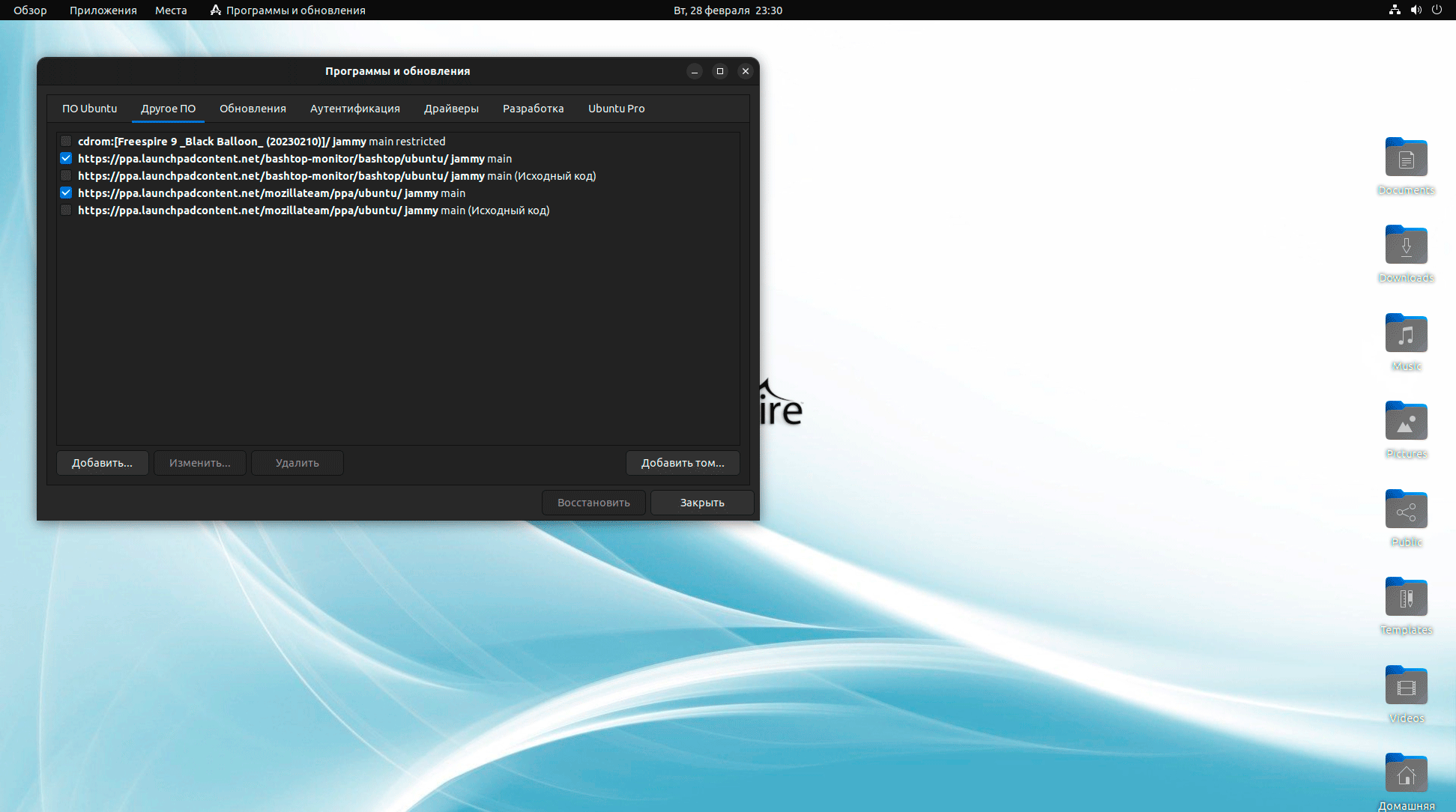Enable the cdrom Freespire 9 source checkbox
This screenshot has height=812, width=1456.
[66, 142]
